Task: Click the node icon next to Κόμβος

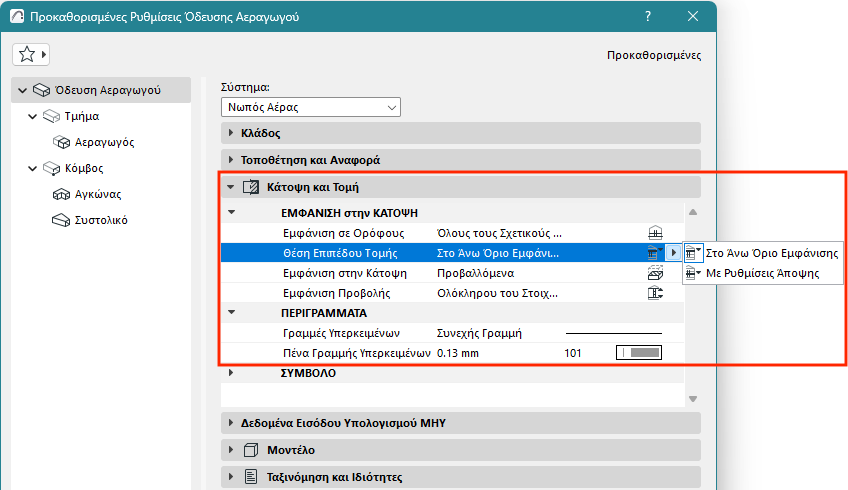Action: [x=51, y=168]
